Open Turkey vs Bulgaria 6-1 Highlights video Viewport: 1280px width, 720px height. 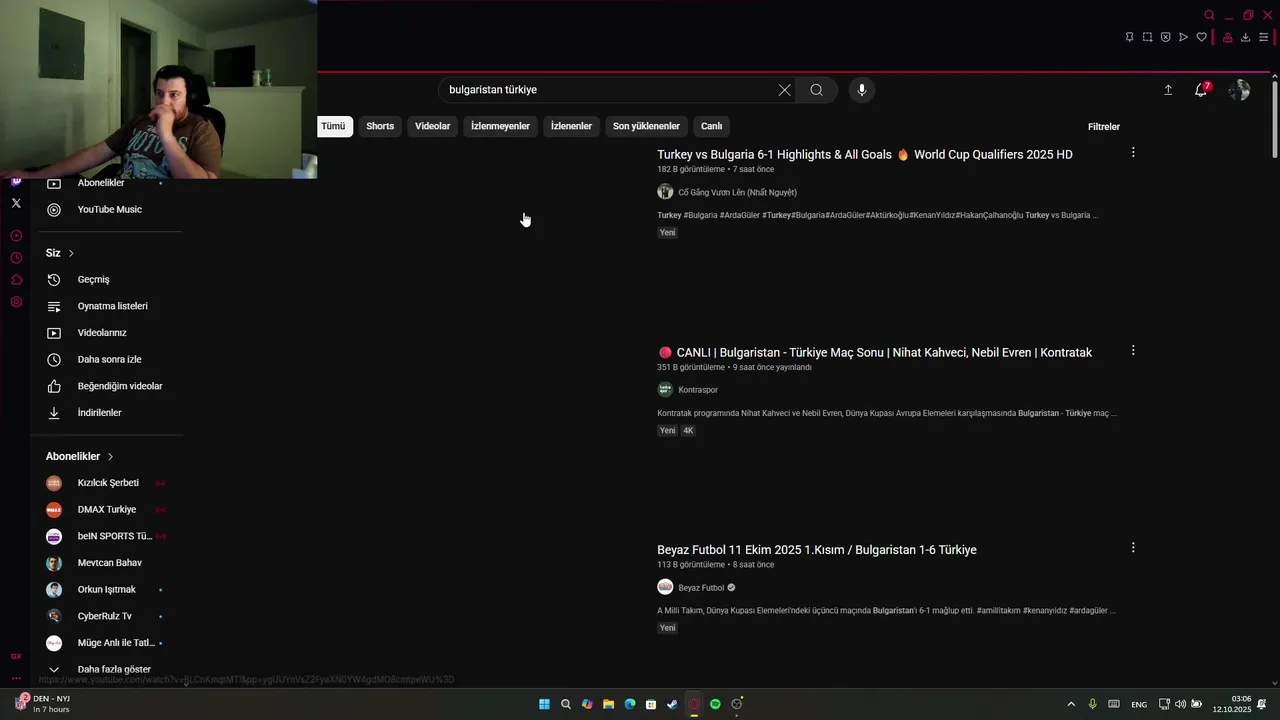[x=865, y=155]
